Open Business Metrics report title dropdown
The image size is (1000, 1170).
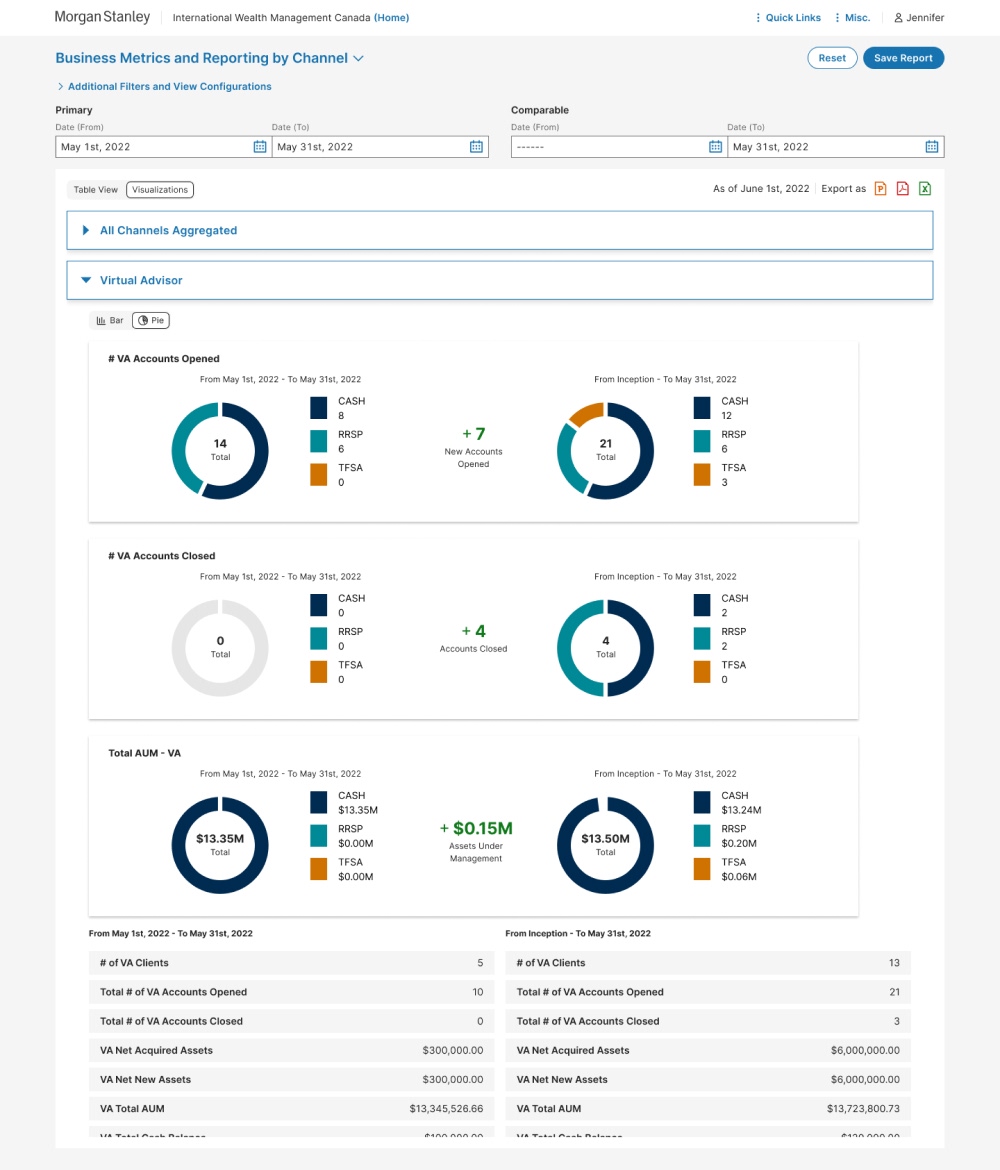[359, 59]
